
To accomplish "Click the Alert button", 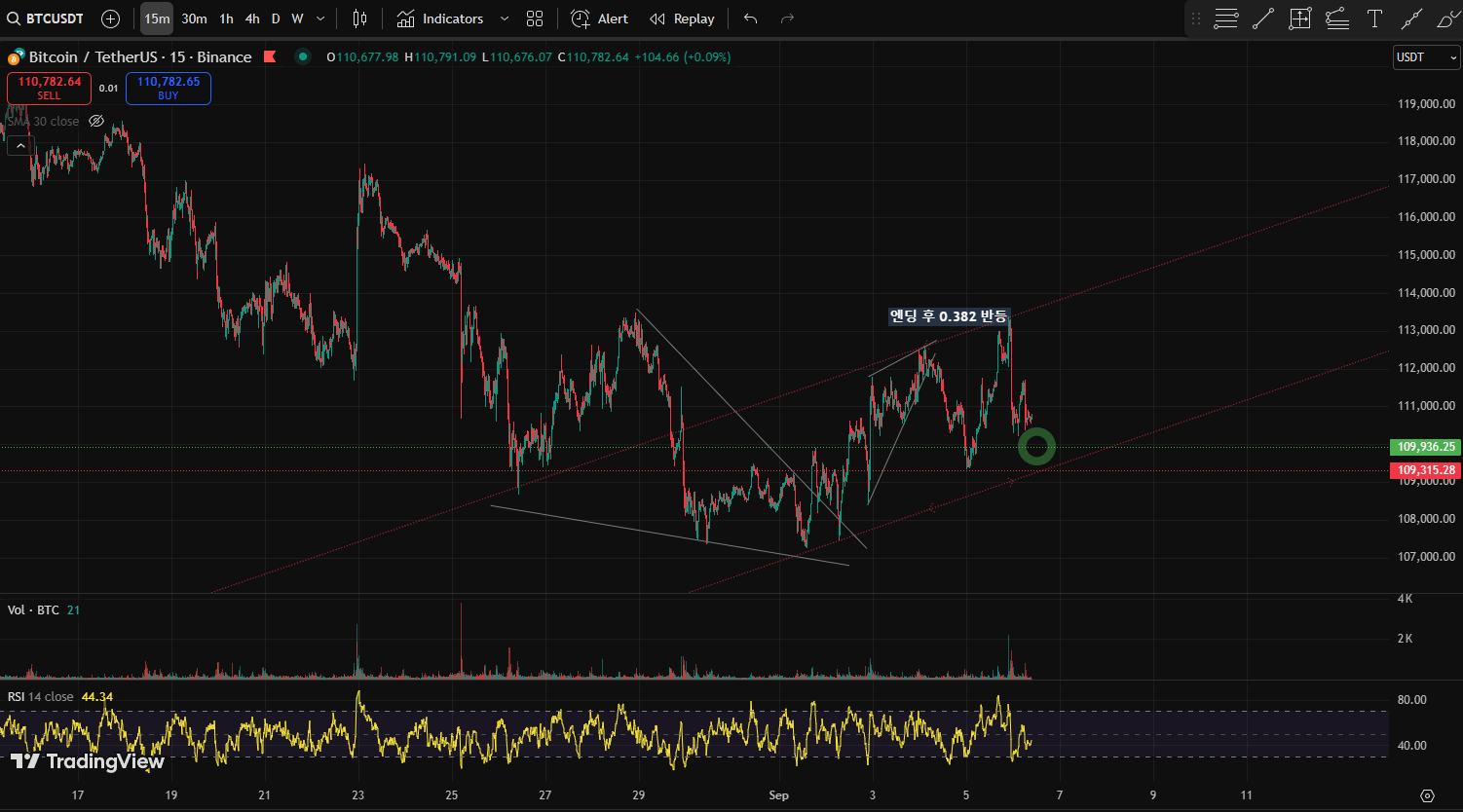I will point(600,18).
